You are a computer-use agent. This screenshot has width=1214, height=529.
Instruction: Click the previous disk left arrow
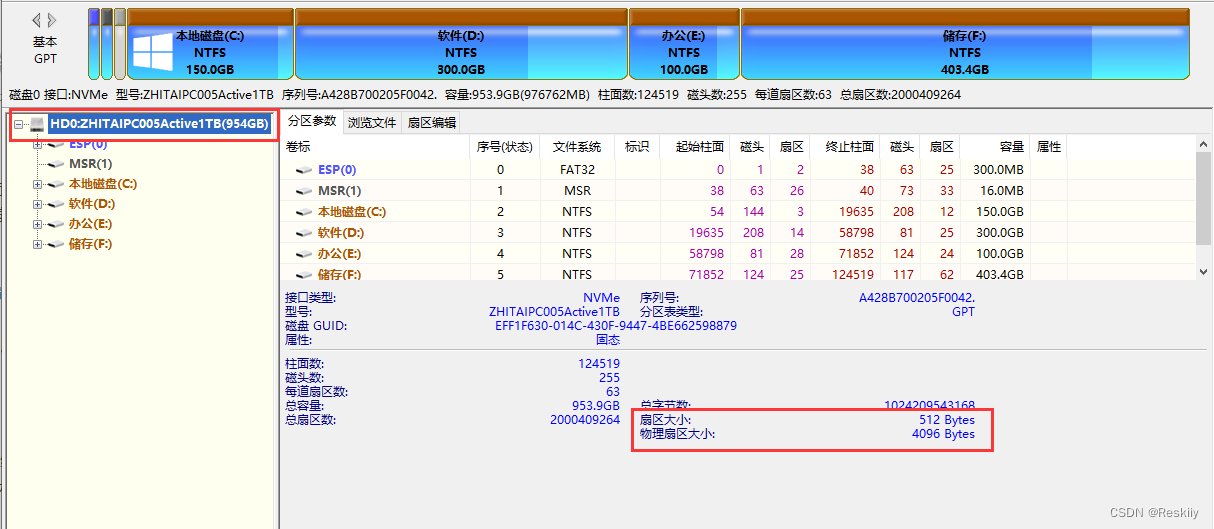[x=37, y=20]
